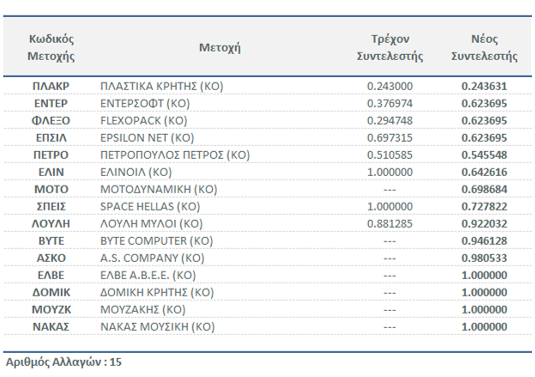Select the ΜΟΥΖΑΚΗΣ (ΚΟ) stock name
The height and width of the screenshot is (377, 535).
pyautogui.click(x=143, y=309)
